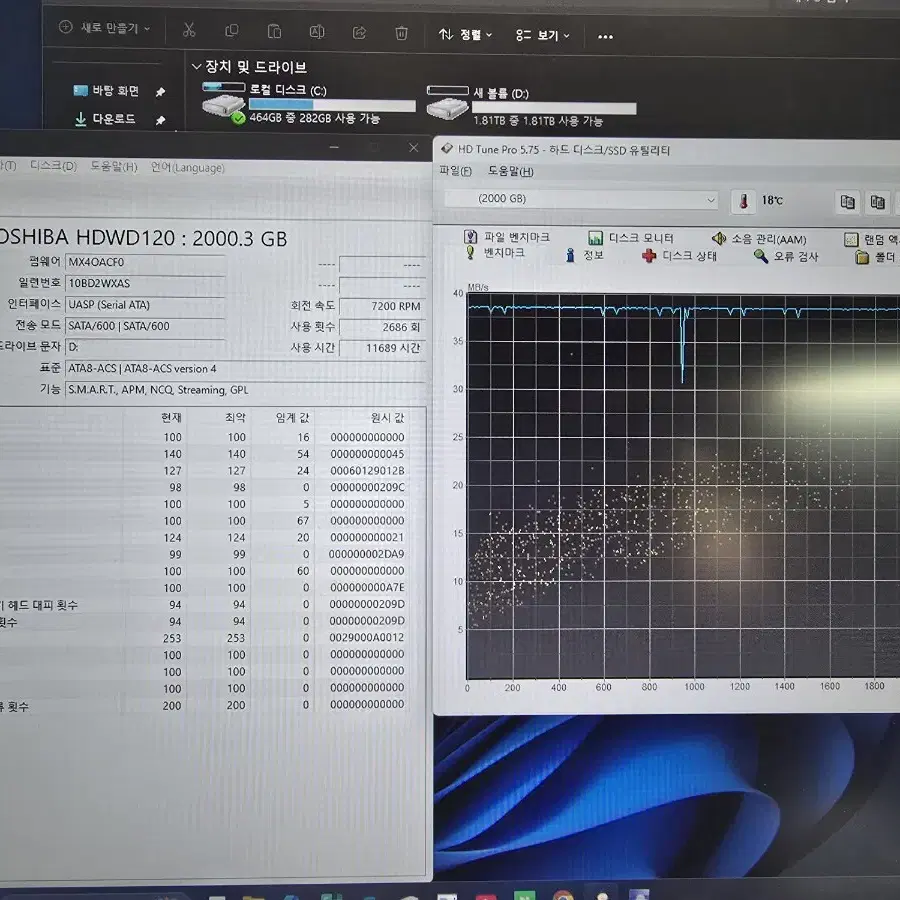Switch to the 오류 검사 tab
The width and height of the screenshot is (900, 900).
pyautogui.click(x=786, y=257)
